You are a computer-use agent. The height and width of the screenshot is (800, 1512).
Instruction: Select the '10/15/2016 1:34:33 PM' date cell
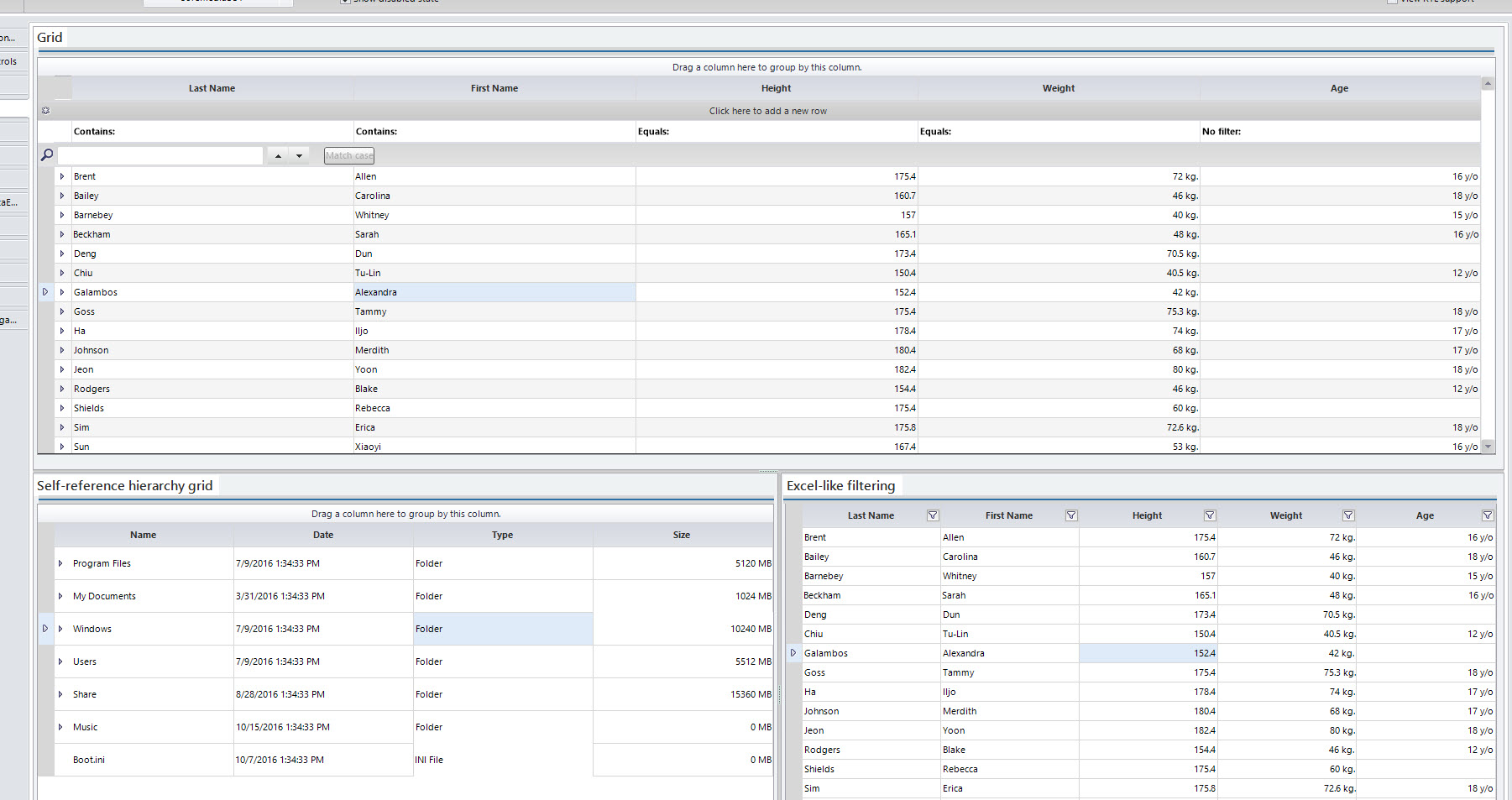point(323,727)
